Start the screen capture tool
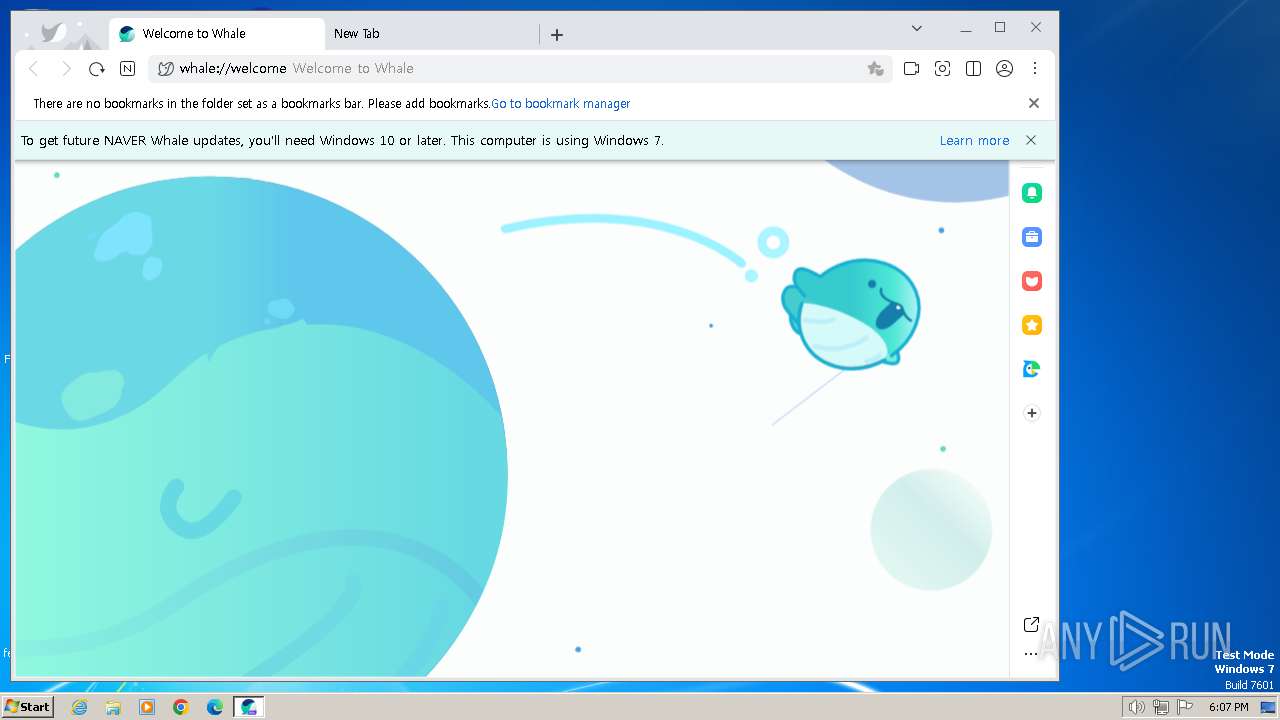The height and width of the screenshot is (720, 1280). pyautogui.click(x=942, y=69)
